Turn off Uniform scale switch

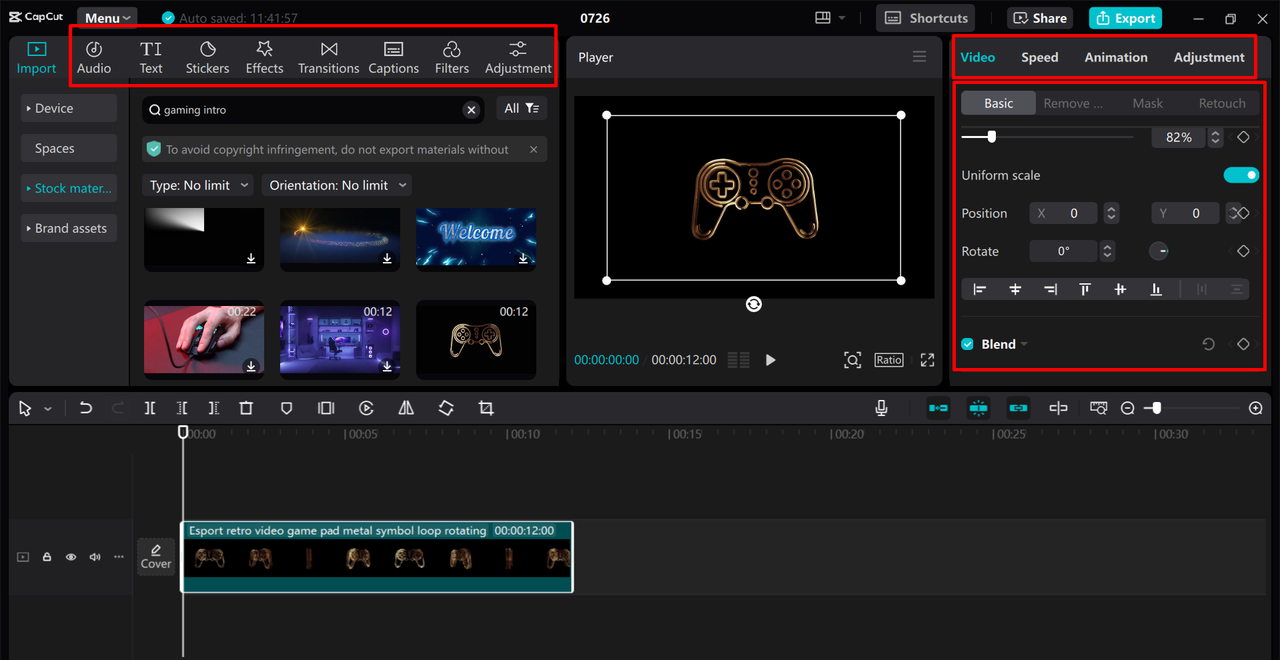tap(1241, 175)
